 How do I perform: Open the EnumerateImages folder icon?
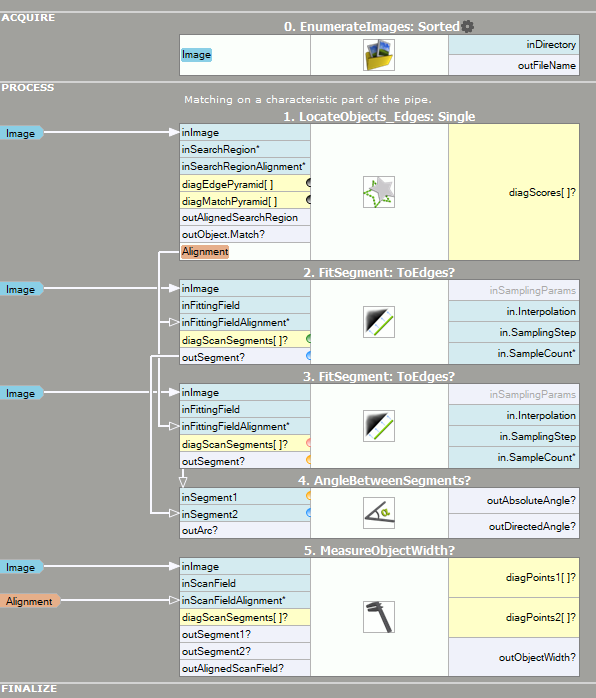pos(379,55)
